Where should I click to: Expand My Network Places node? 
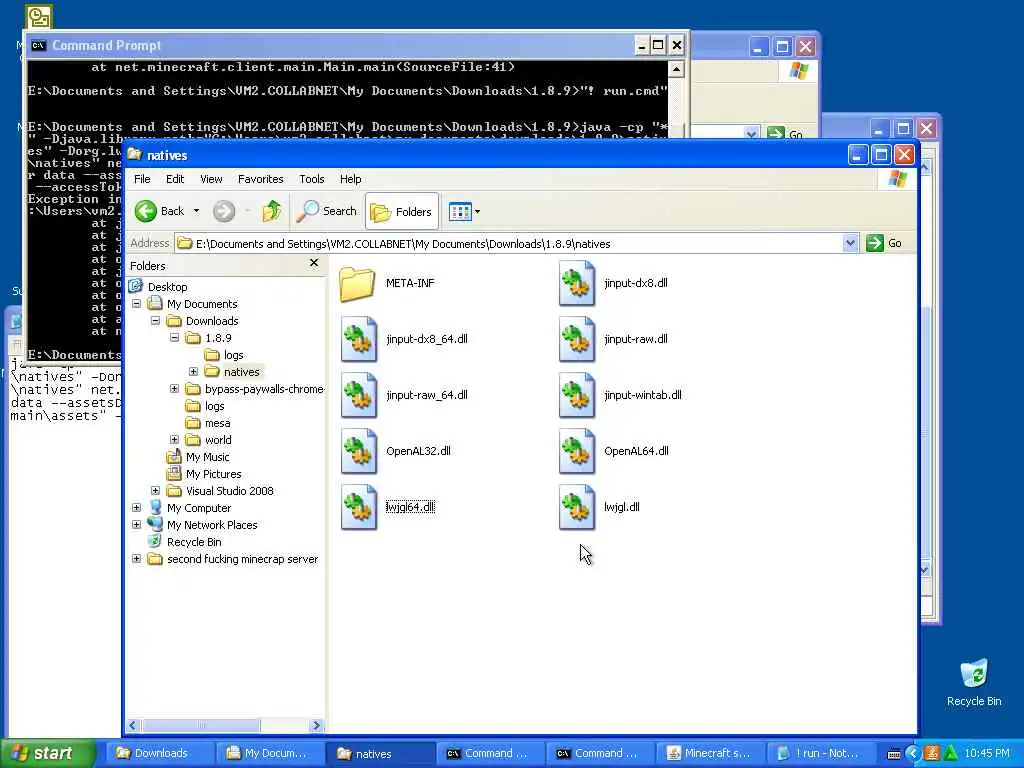point(136,524)
